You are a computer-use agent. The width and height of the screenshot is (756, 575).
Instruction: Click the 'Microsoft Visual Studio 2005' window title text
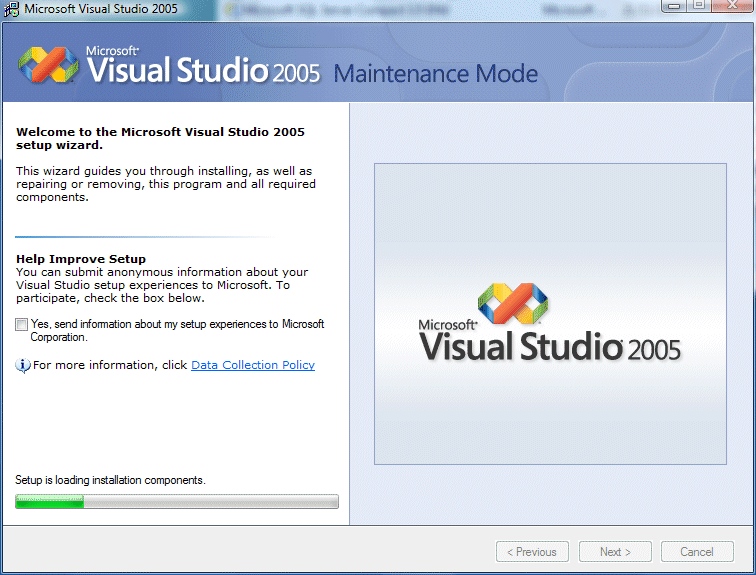pyautogui.click(x=101, y=9)
